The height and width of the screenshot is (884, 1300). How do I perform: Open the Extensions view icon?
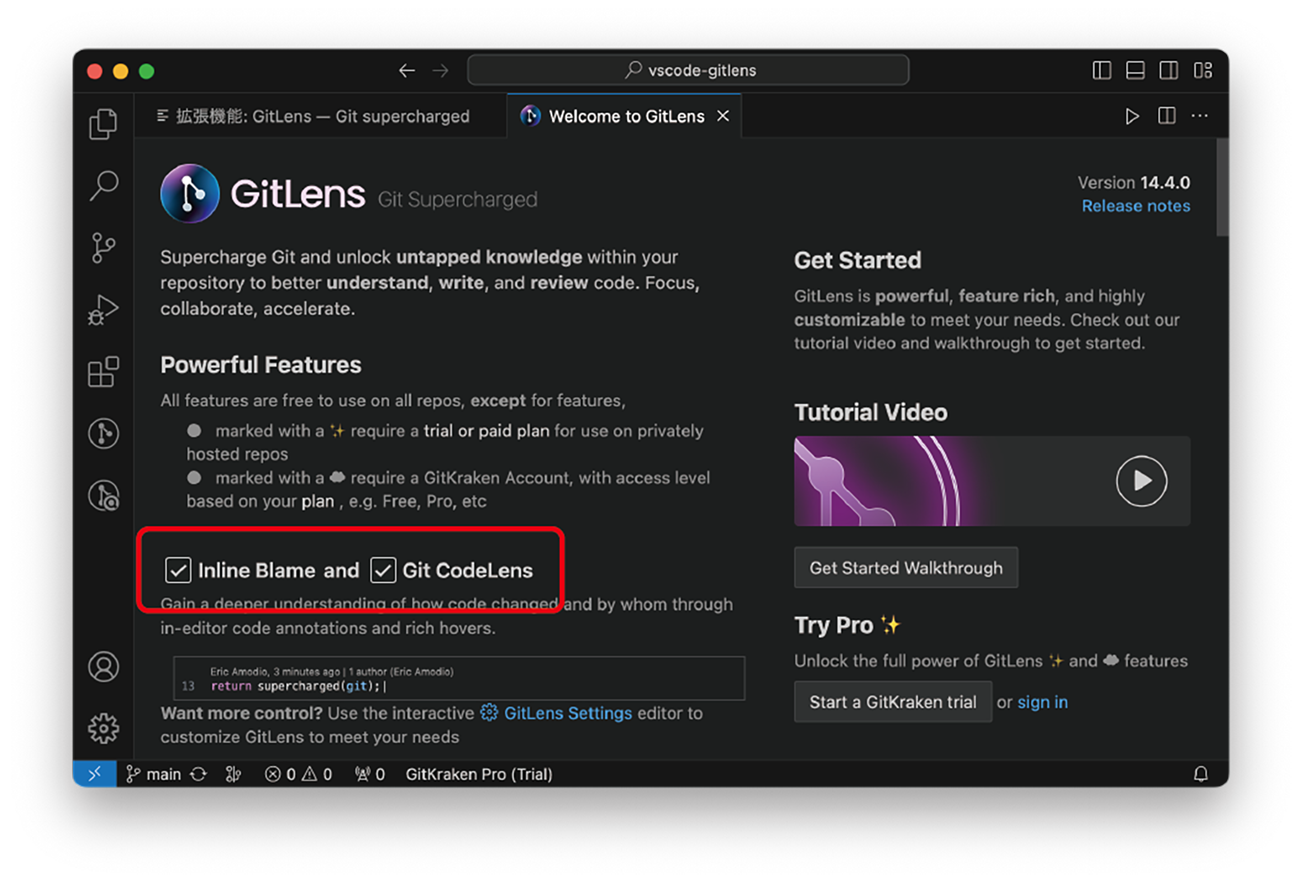(103, 371)
